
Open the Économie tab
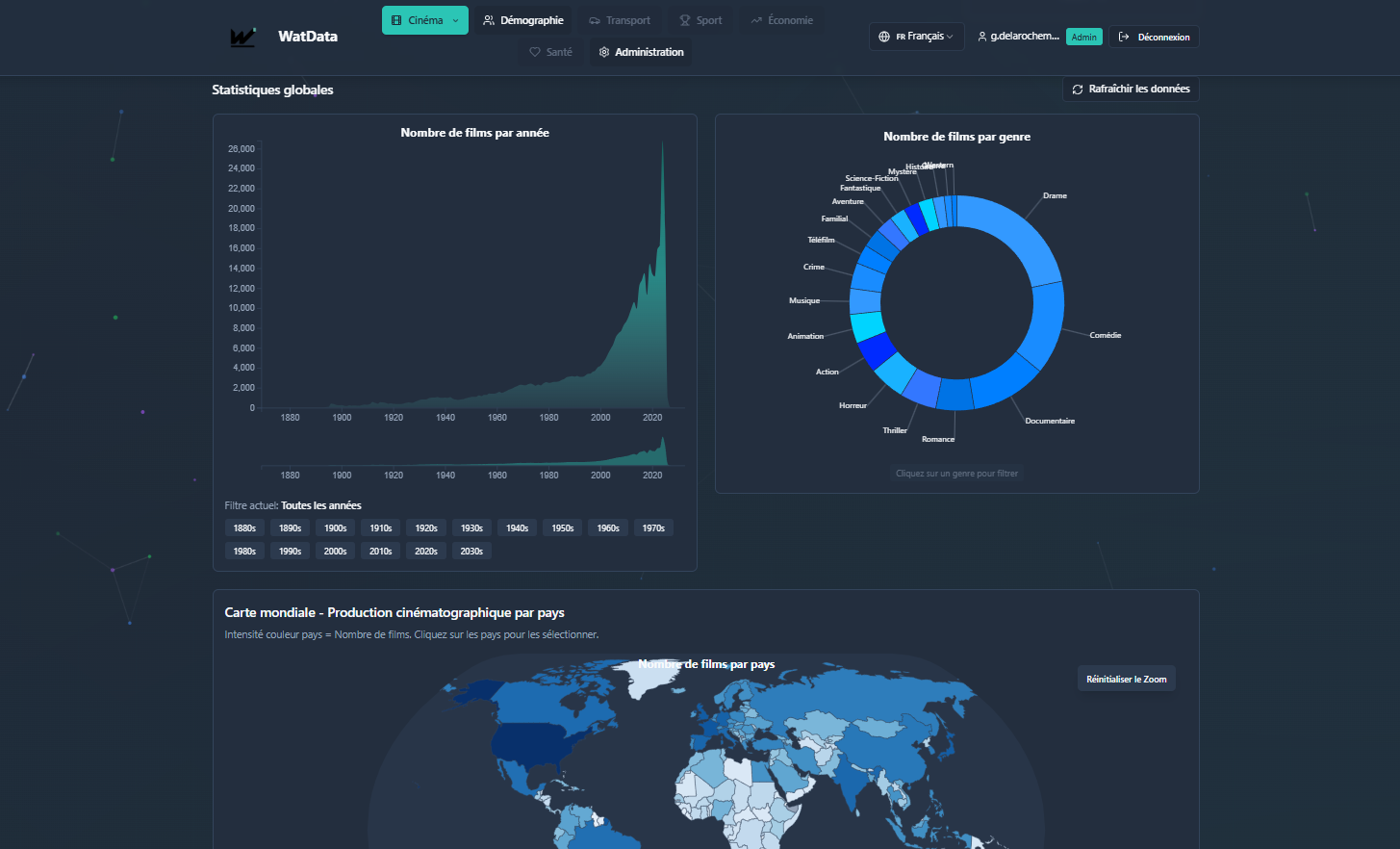(x=781, y=20)
